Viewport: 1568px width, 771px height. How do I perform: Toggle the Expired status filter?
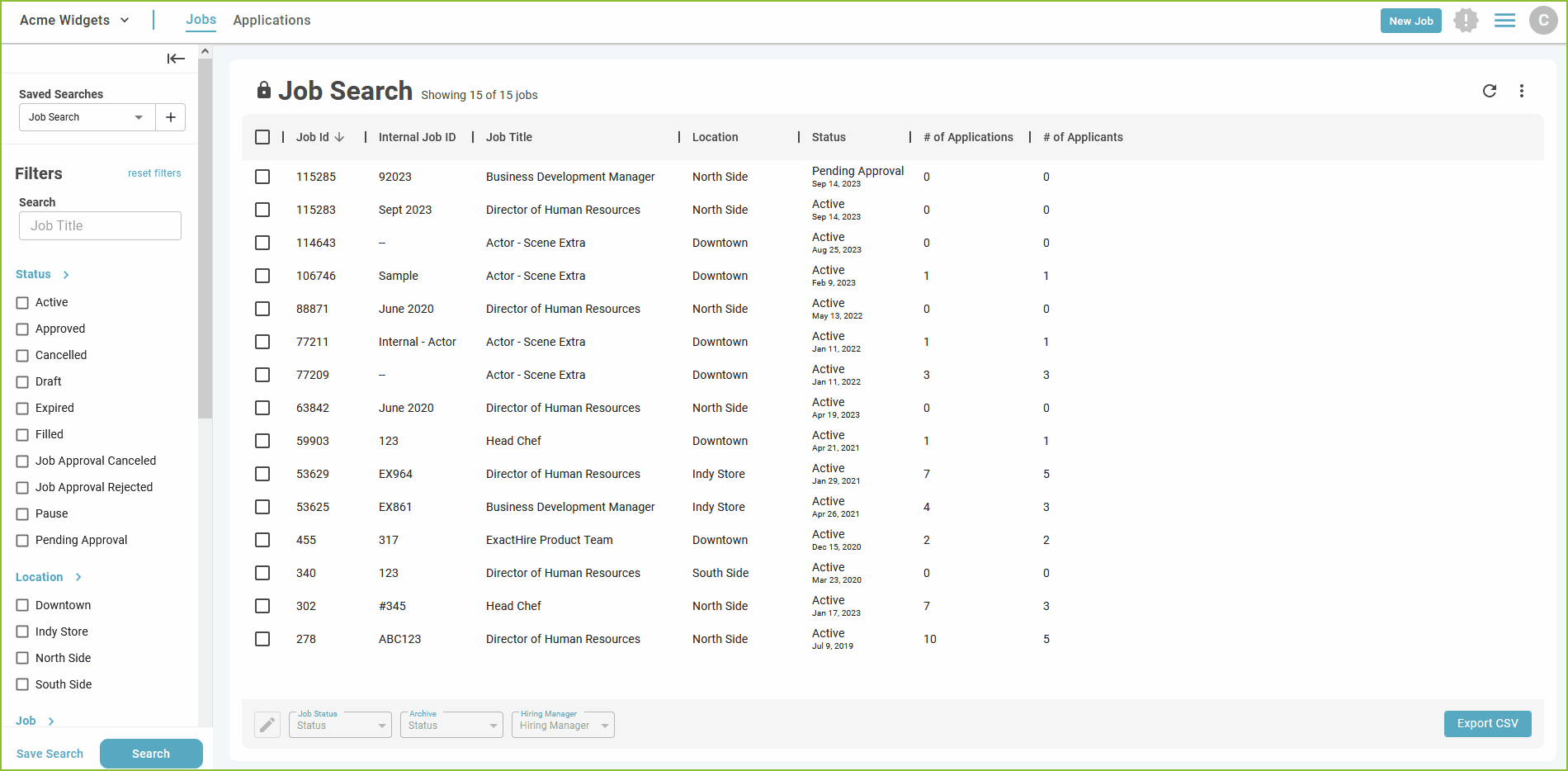pyautogui.click(x=22, y=409)
